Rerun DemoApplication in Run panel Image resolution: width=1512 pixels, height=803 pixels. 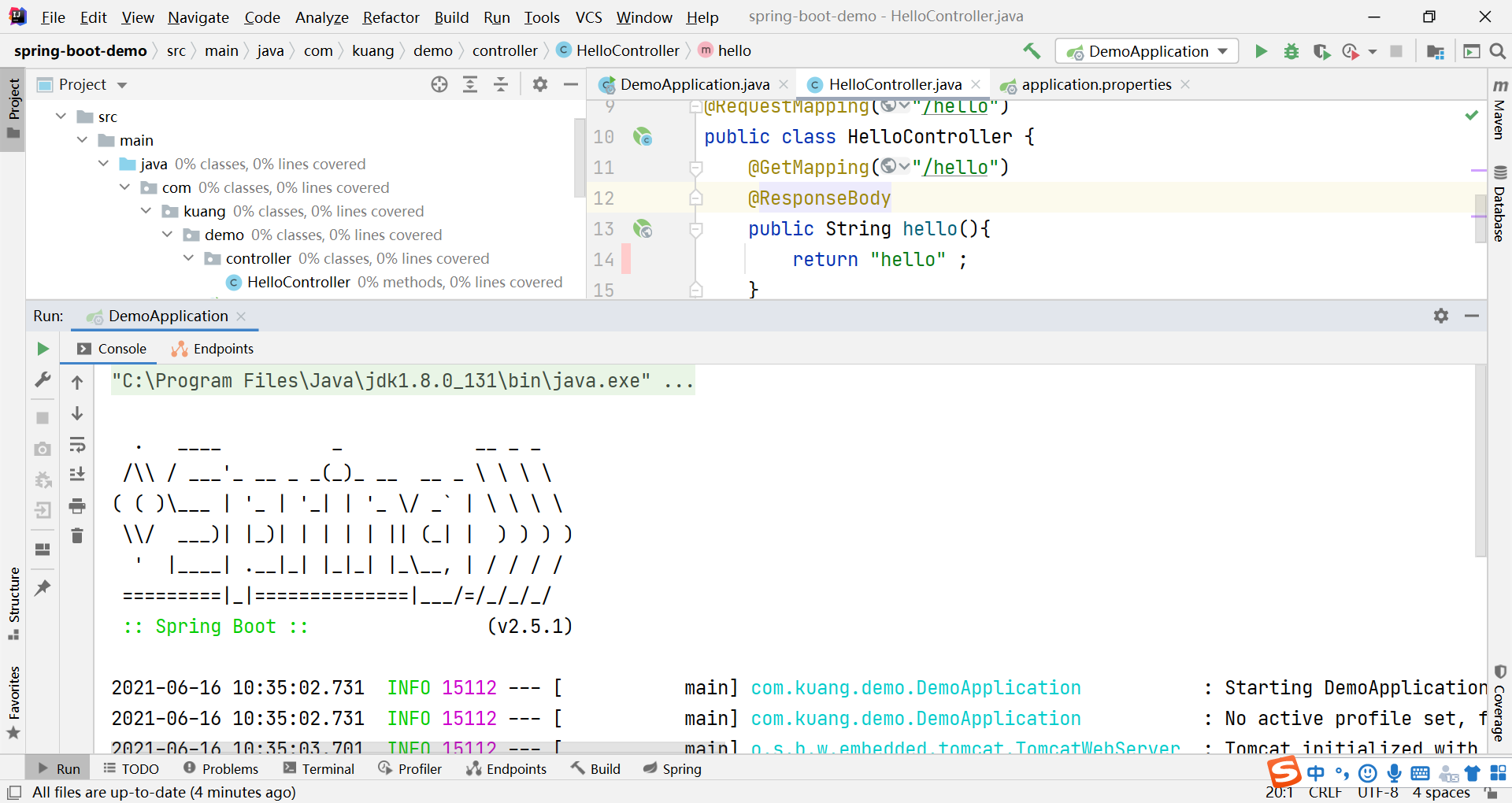coord(43,349)
